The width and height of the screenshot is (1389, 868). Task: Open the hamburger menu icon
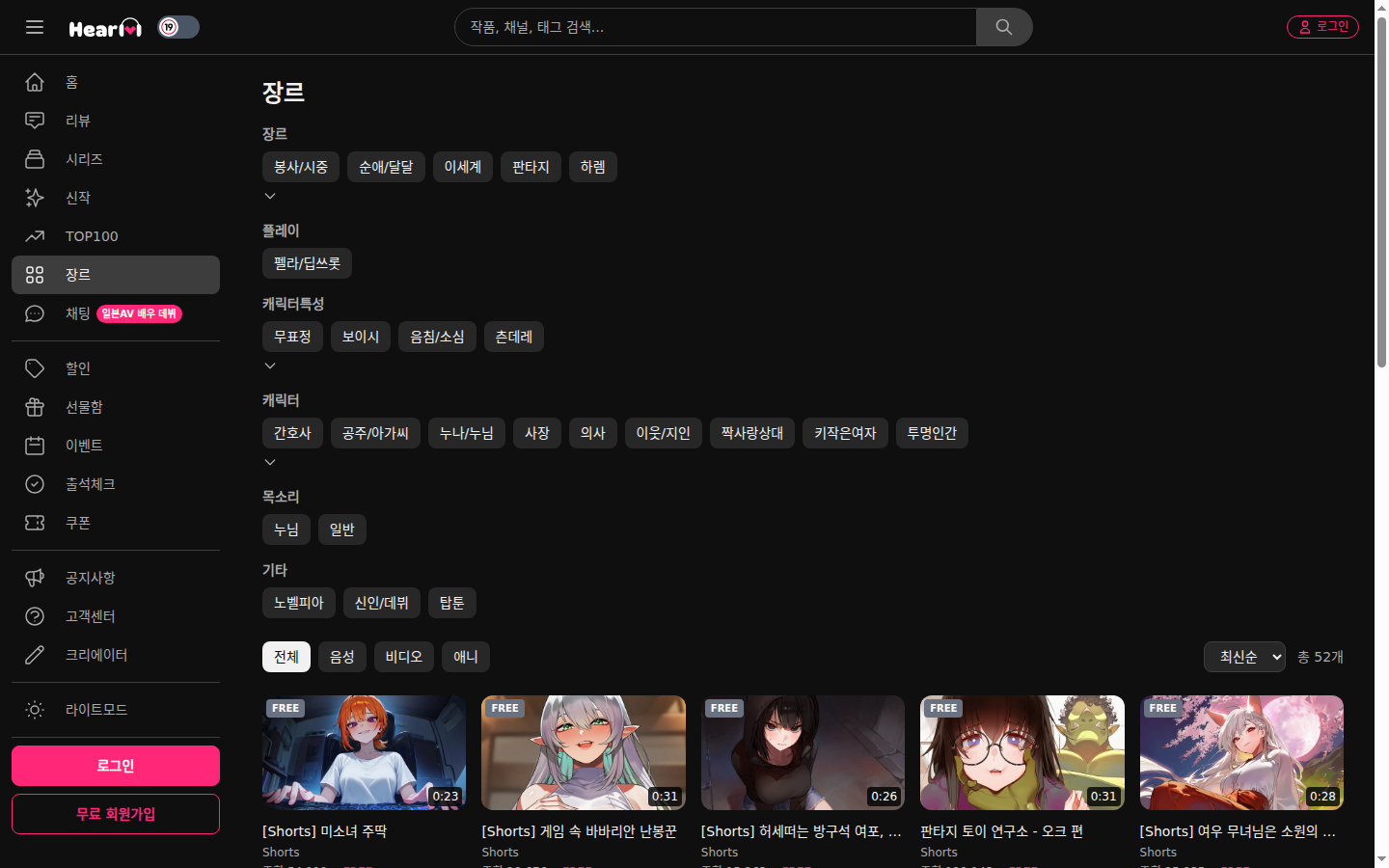(35, 27)
